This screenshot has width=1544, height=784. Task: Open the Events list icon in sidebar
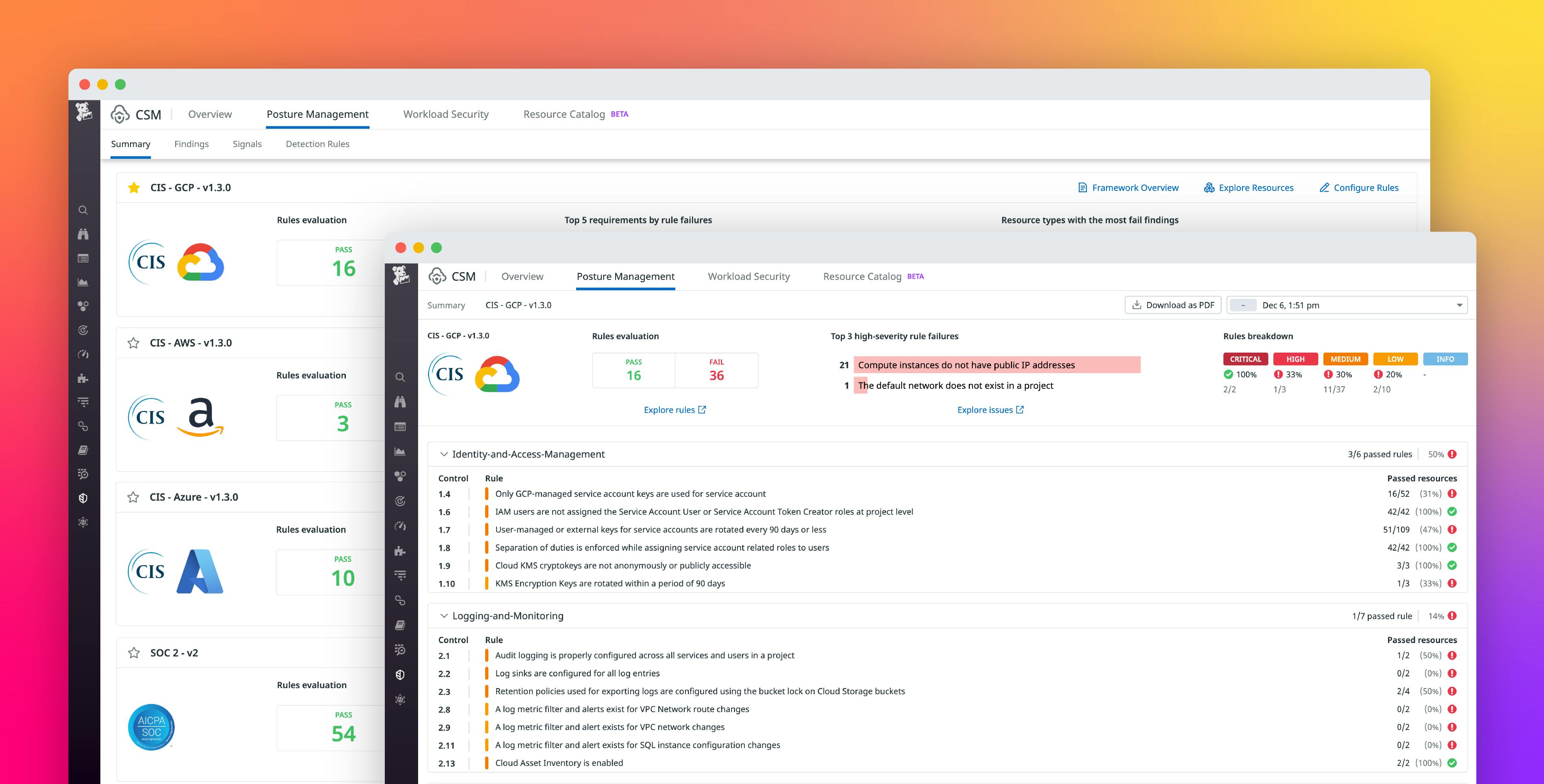[x=83, y=258]
